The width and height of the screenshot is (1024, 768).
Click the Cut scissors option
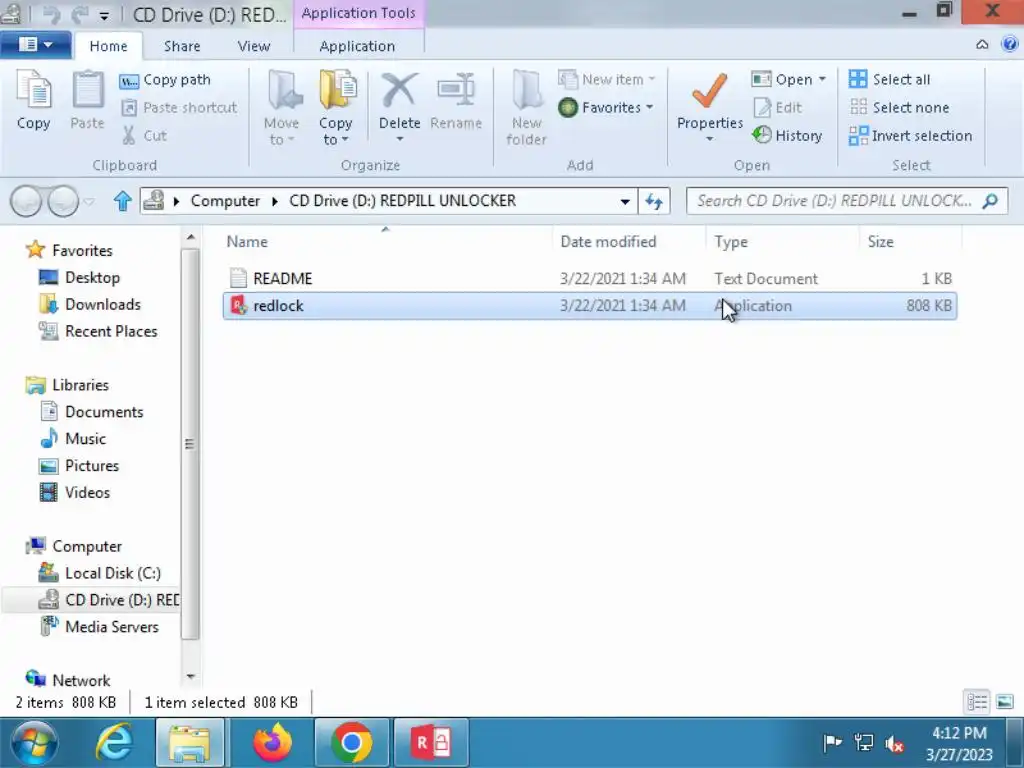pyautogui.click(x=145, y=136)
